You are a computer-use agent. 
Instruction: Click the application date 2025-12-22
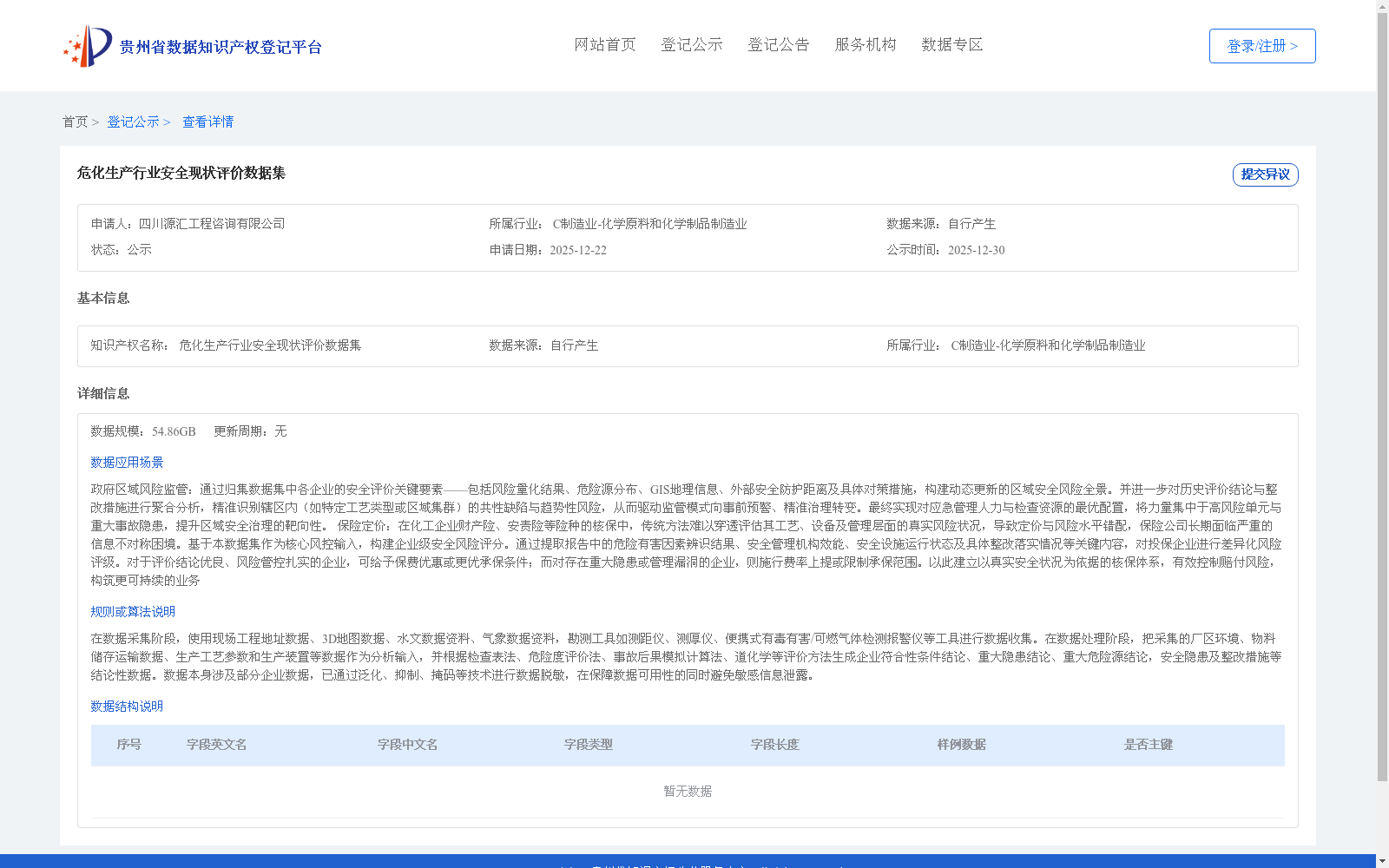tap(578, 250)
